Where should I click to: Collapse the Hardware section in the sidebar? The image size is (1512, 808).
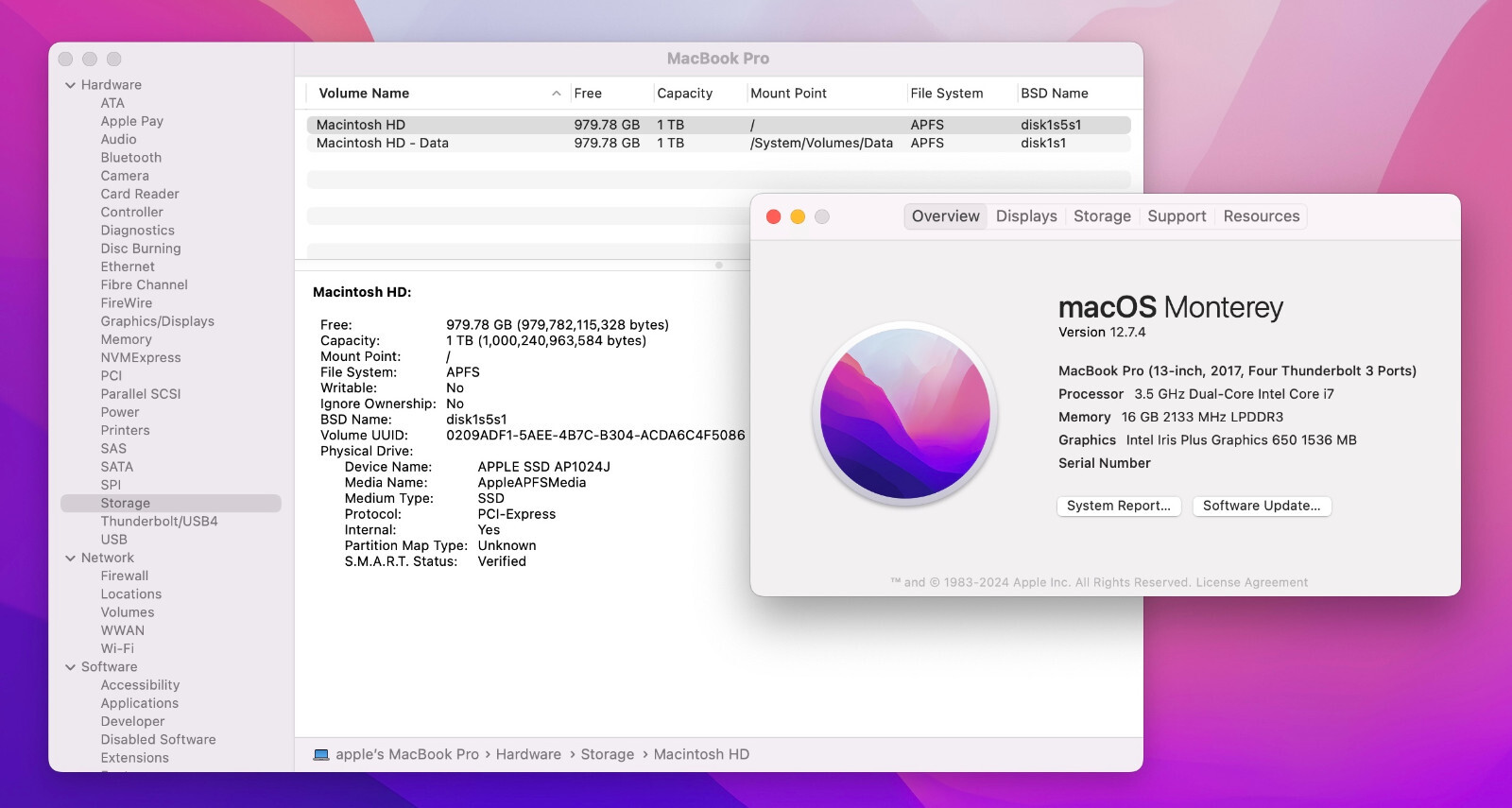coord(70,85)
